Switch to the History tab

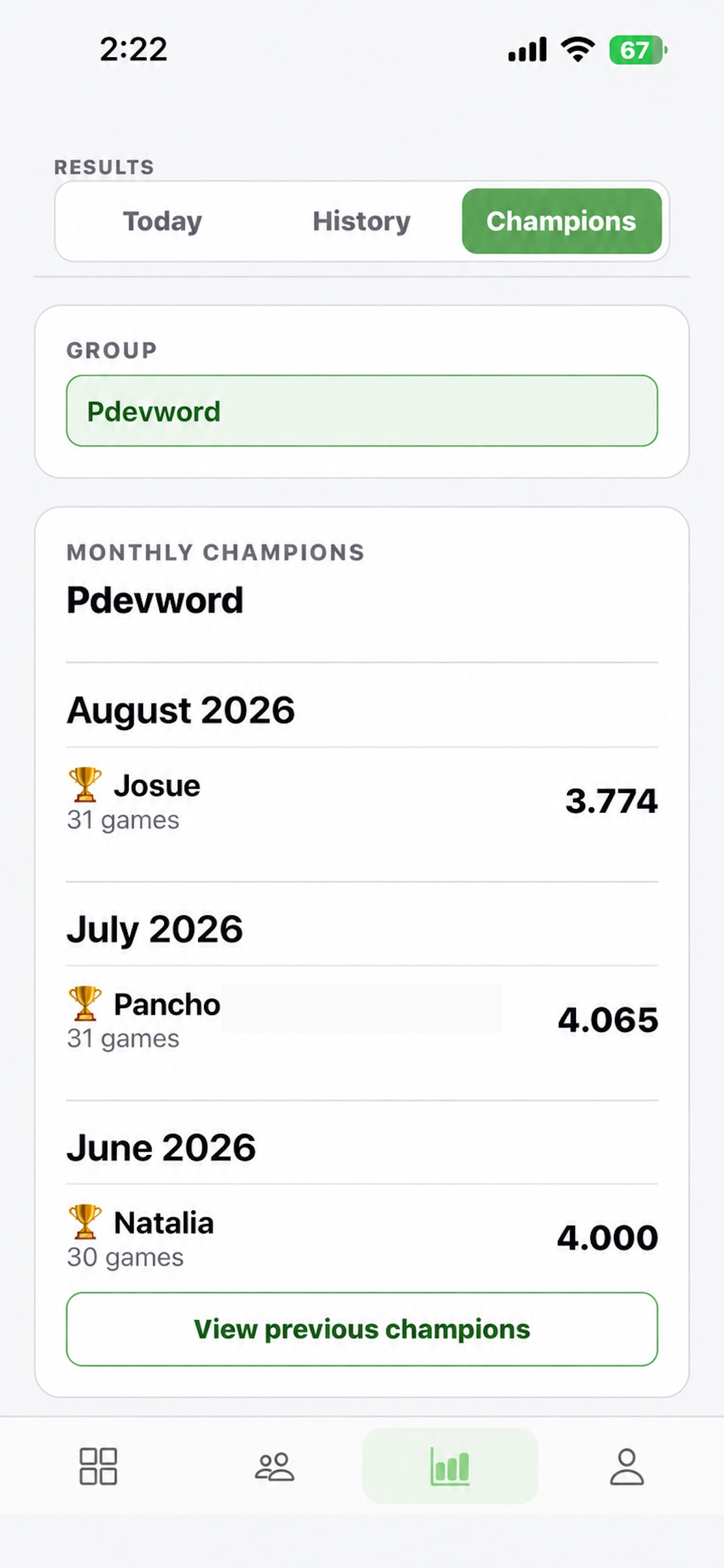[x=361, y=221]
